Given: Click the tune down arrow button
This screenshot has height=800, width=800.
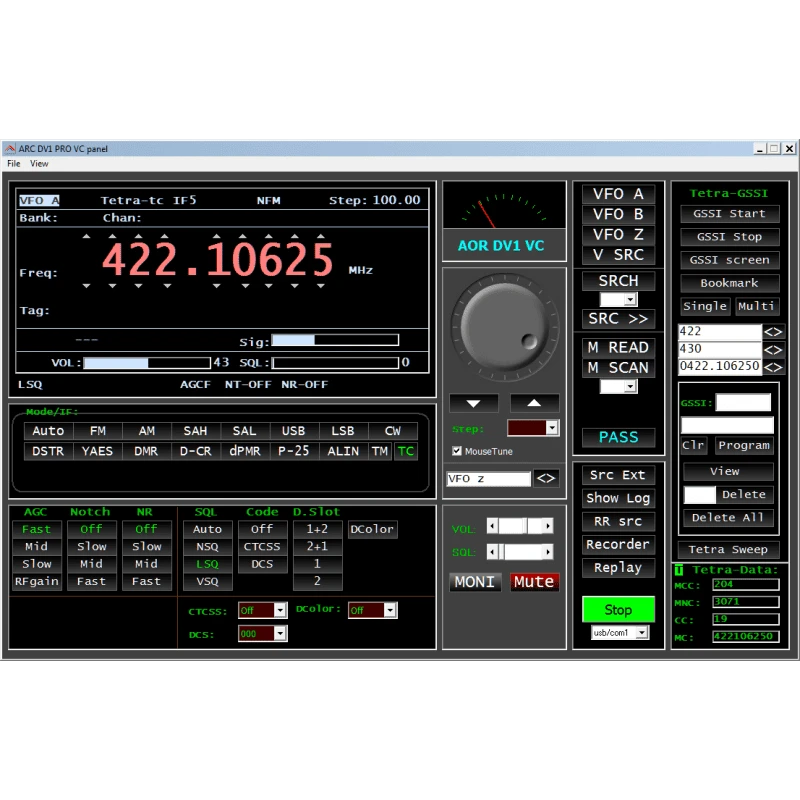Looking at the screenshot, I should [x=473, y=404].
